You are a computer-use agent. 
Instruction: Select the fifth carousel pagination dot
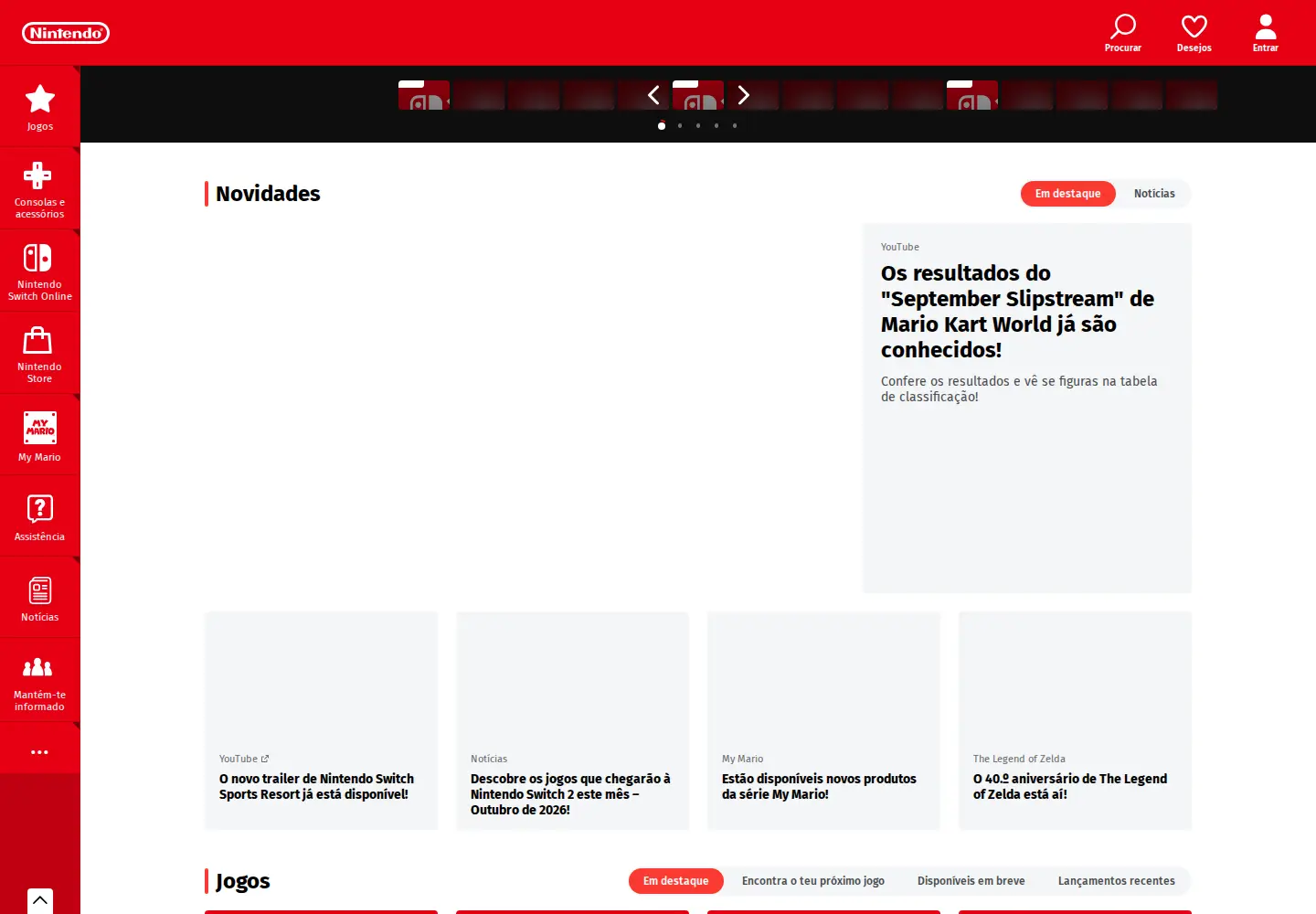pyautogui.click(x=735, y=126)
